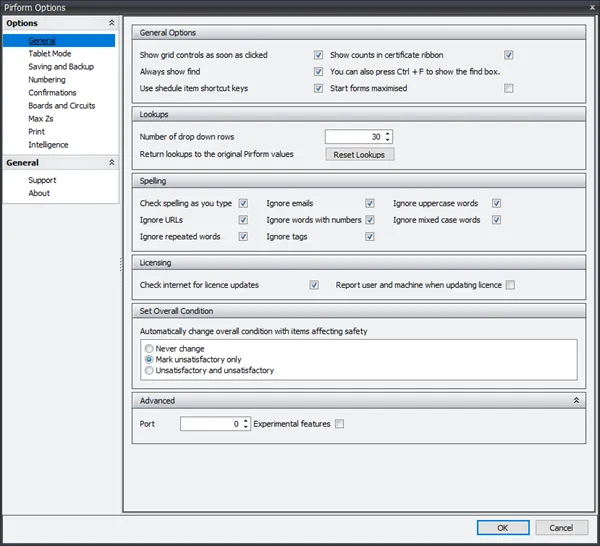600x546 pixels.
Task: Toggle Ignore uppercase words
Action: (x=496, y=203)
